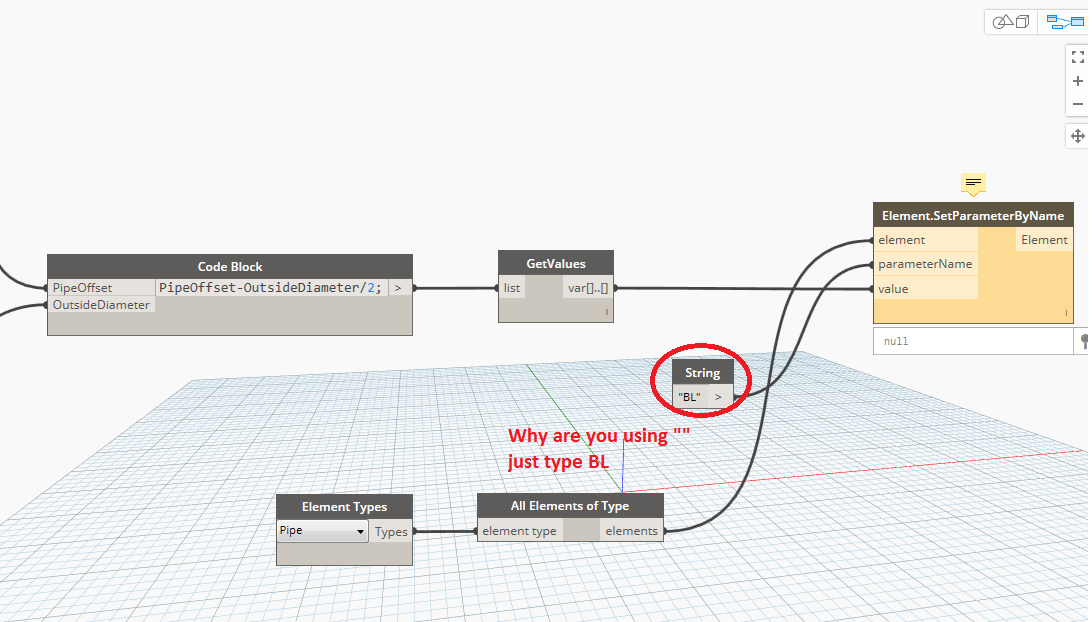Select the GetValues node header
Viewport: 1092px width, 622px height.
[x=556, y=264]
